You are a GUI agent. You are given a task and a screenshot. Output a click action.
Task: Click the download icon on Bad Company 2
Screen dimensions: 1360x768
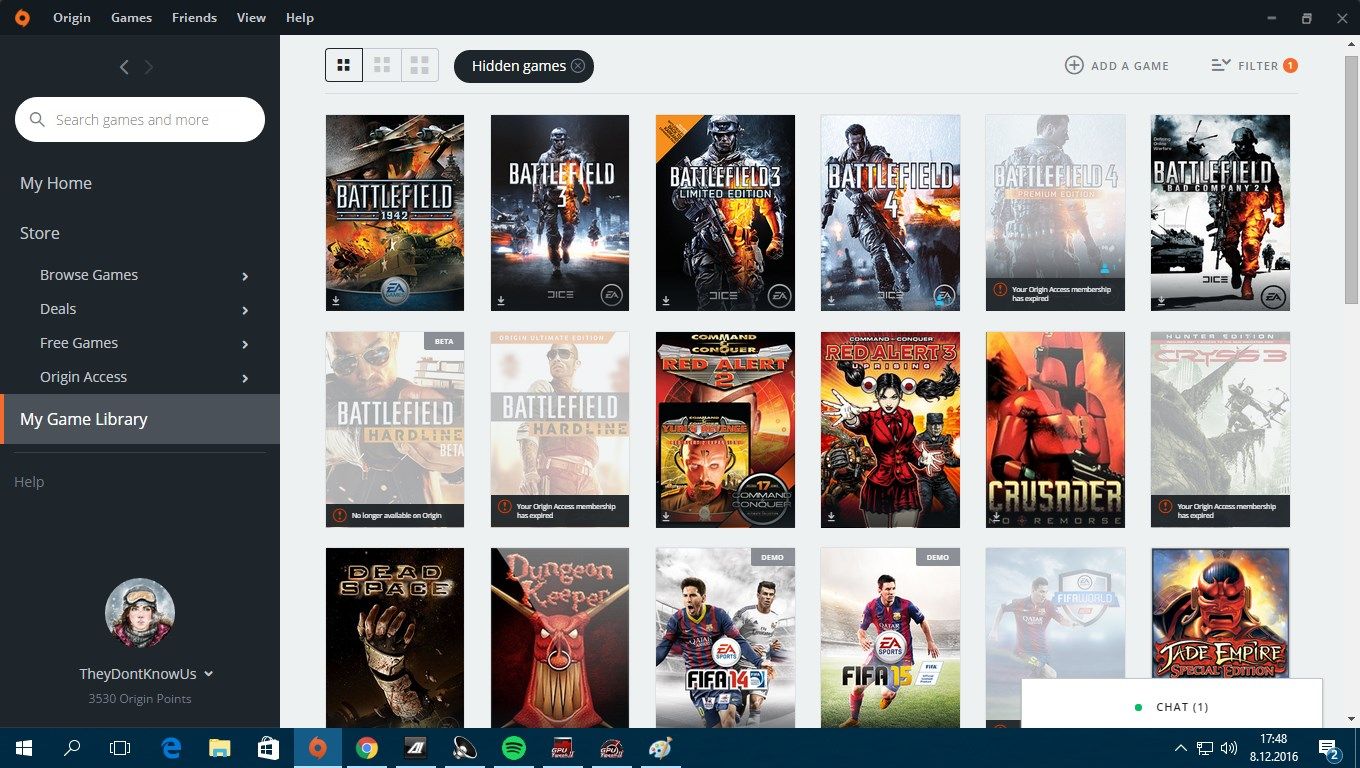tap(1160, 299)
